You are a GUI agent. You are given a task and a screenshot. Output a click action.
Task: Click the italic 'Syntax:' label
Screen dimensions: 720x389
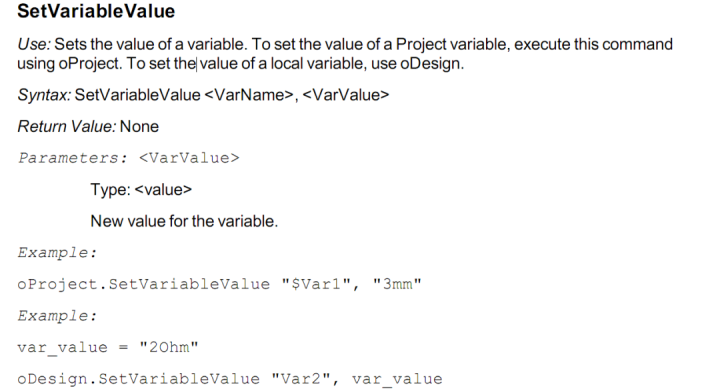44,95
